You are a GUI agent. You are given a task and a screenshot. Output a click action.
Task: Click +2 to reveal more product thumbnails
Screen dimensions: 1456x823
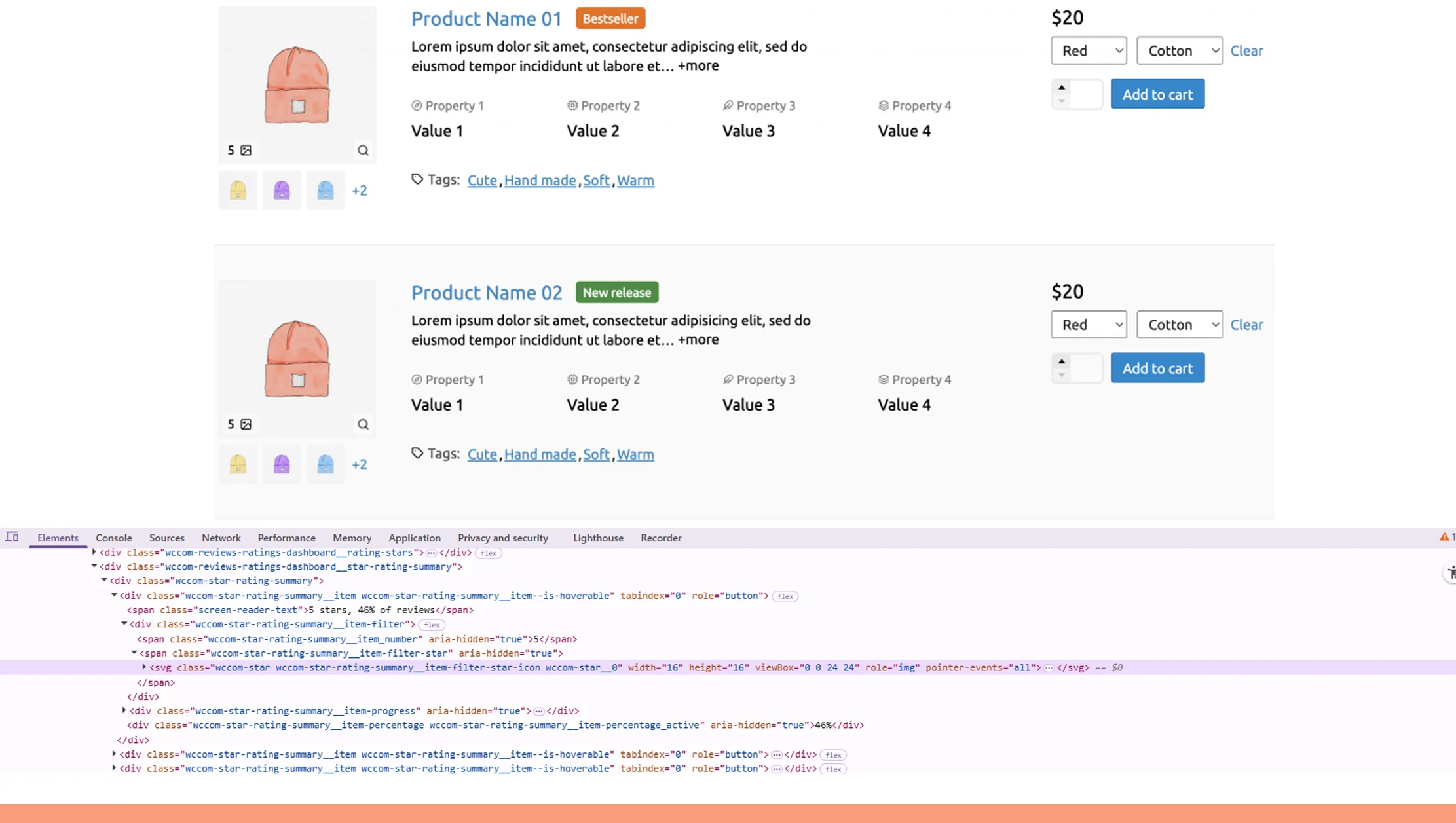click(x=360, y=190)
